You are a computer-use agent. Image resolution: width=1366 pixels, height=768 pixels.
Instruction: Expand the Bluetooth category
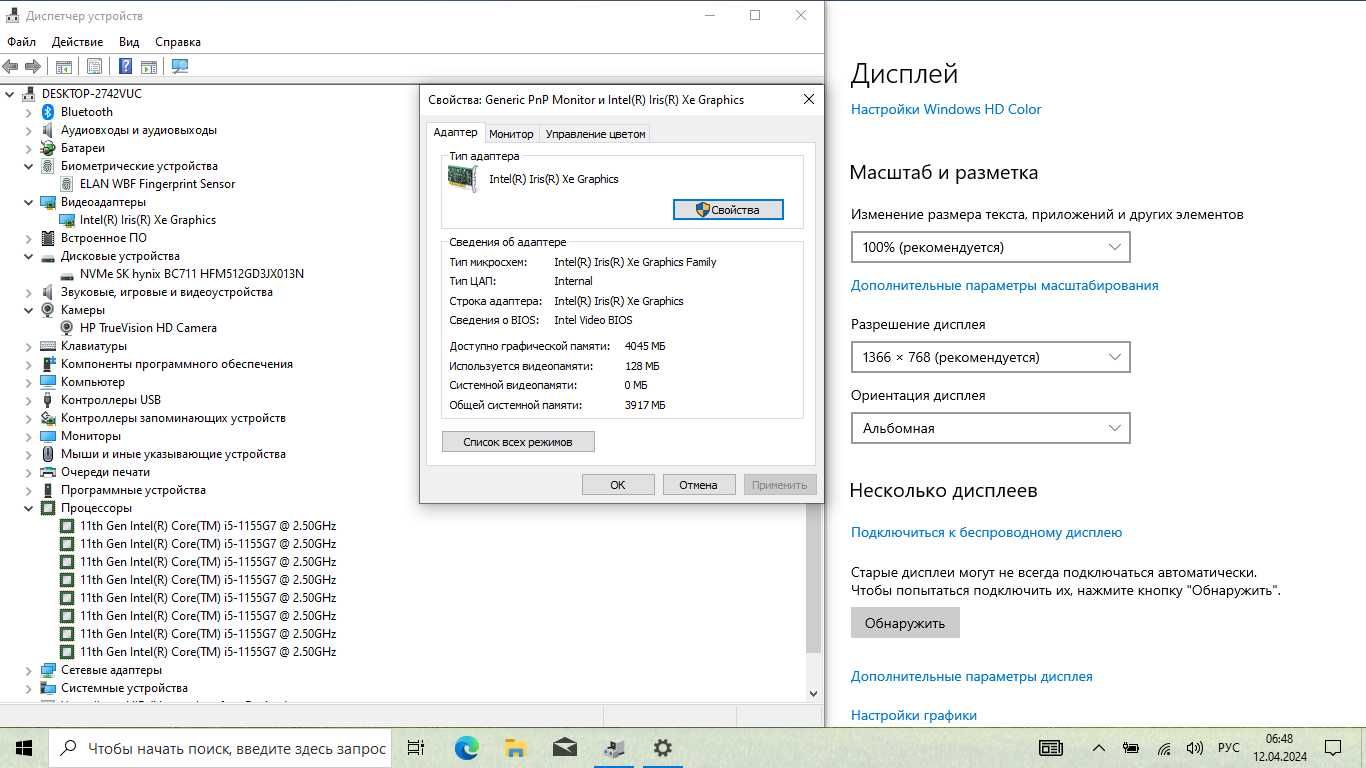click(x=29, y=112)
